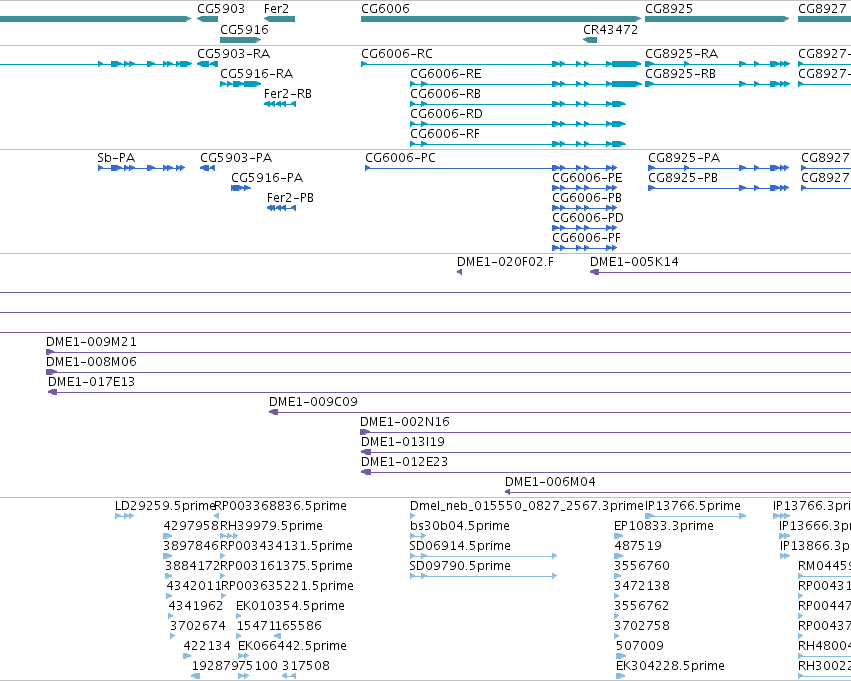The height and width of the screenshot is (681, 851).
Task: Click the CG8925-PB protein label
Action: (683, 178)
